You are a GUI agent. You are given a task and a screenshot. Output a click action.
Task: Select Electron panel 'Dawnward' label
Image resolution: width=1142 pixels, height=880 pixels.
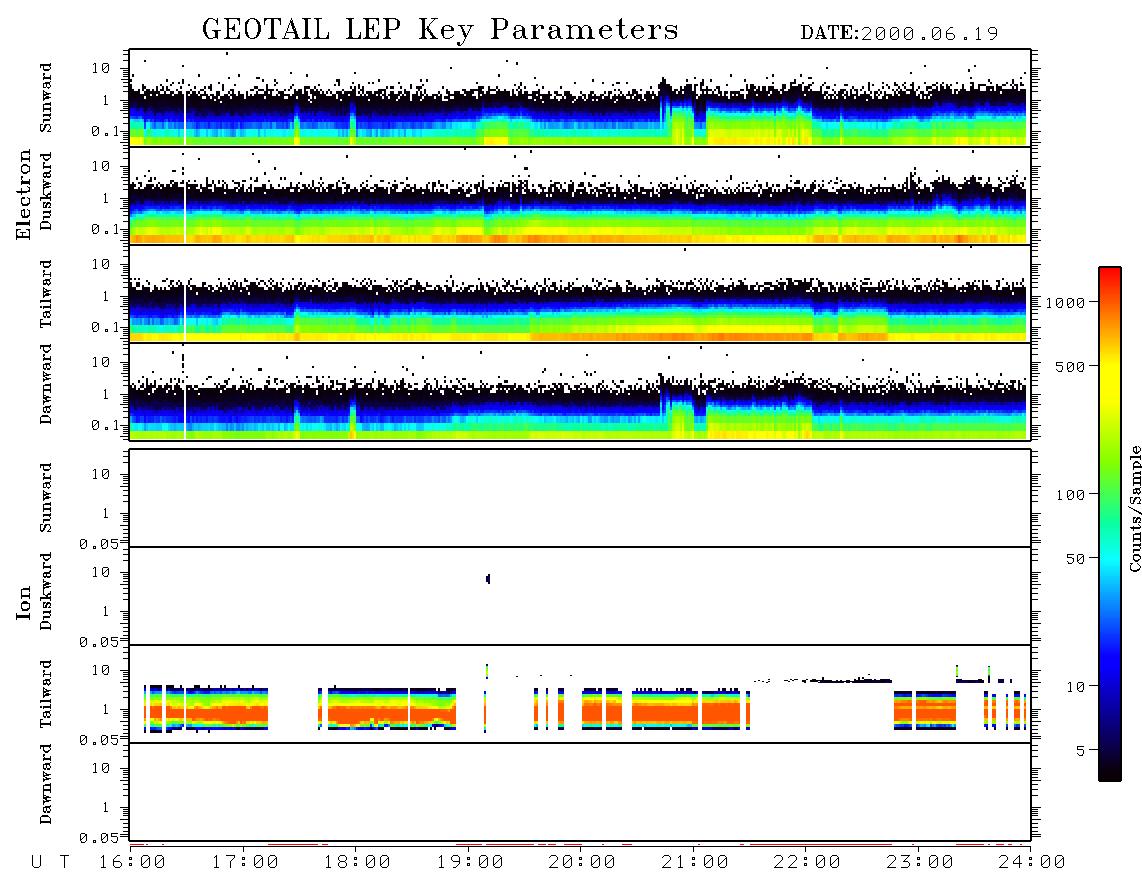45,384
